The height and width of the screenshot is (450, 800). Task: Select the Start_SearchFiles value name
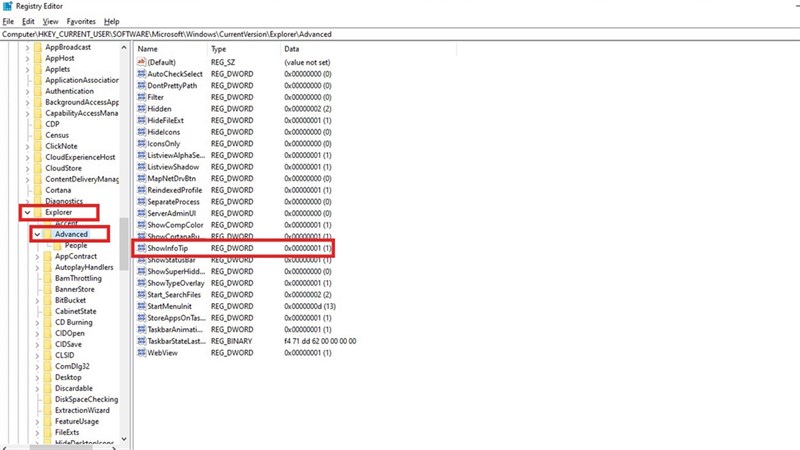(x=174, y=295)
